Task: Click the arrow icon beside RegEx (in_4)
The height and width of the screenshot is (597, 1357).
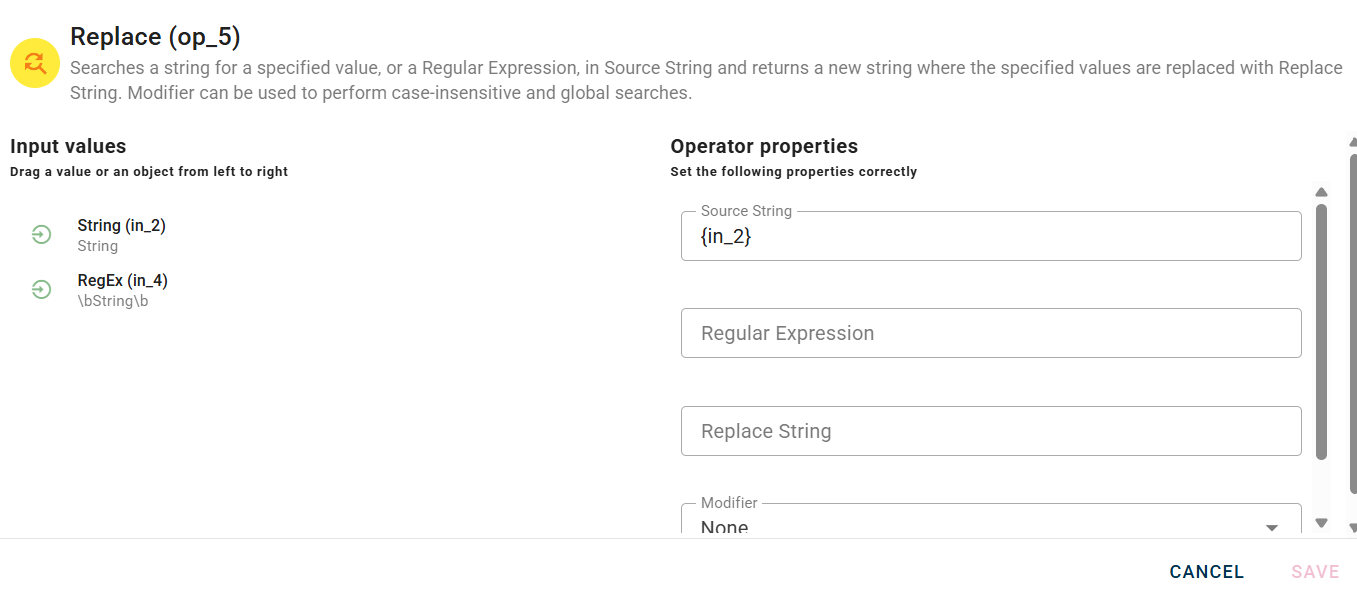Action: click(41, 289)
